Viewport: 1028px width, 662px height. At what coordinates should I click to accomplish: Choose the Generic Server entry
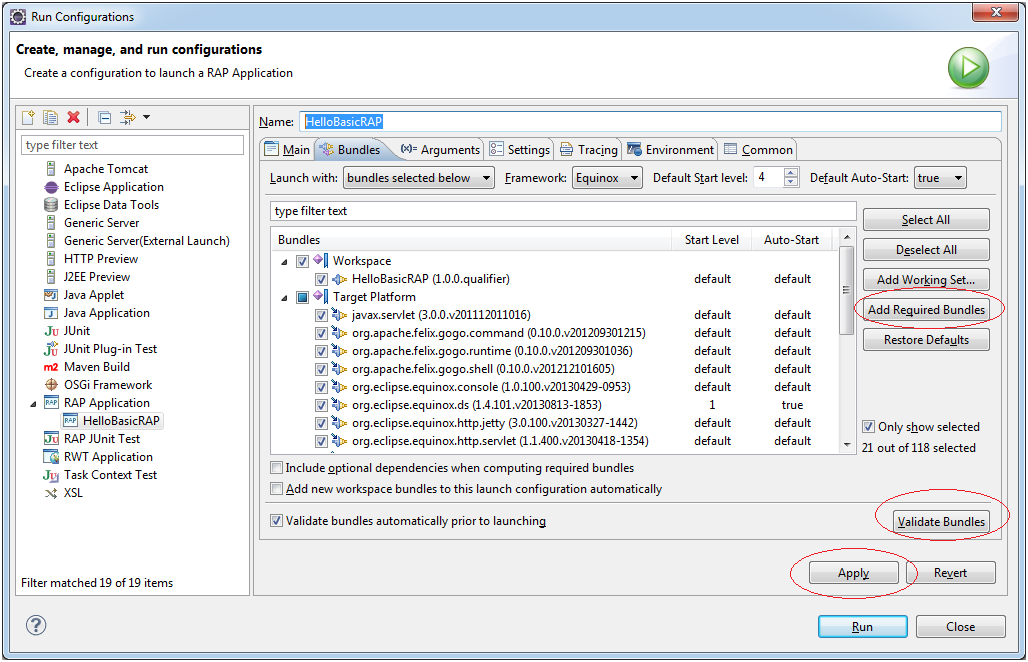tap(101, 223)
